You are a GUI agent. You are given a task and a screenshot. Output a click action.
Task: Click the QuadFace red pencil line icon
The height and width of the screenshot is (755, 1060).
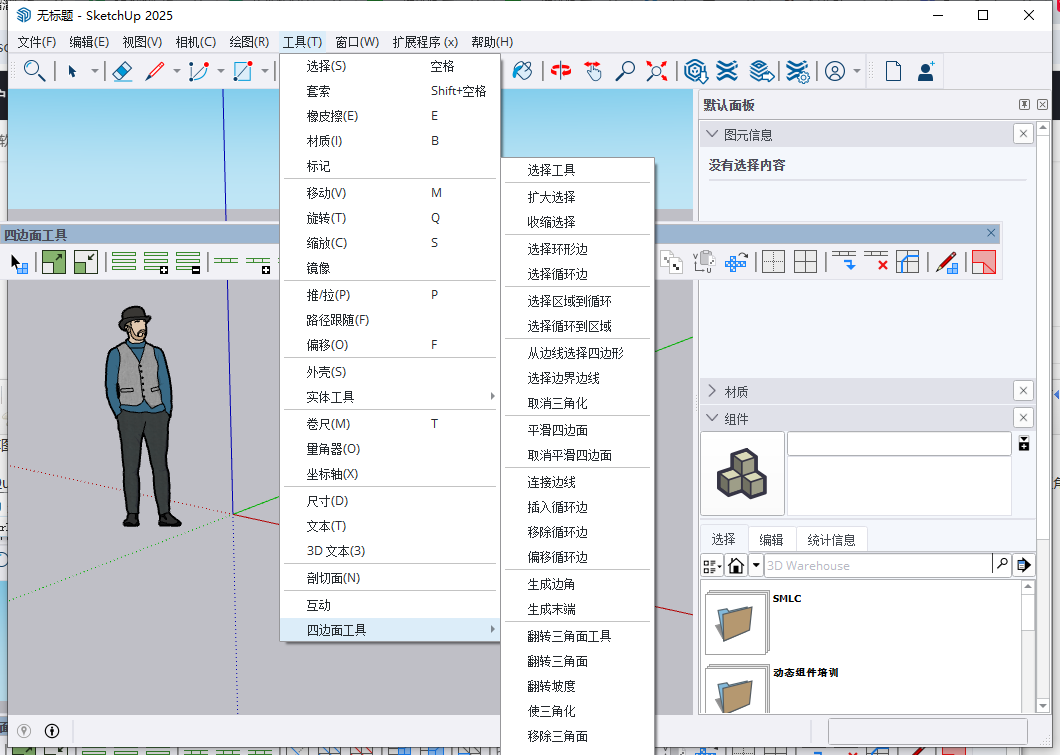(x=946, y=262)
